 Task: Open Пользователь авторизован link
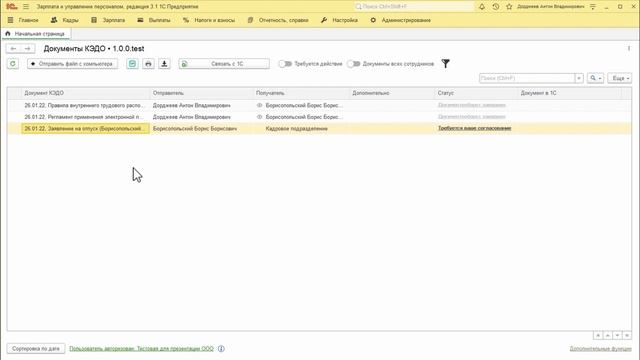(141, 349)
